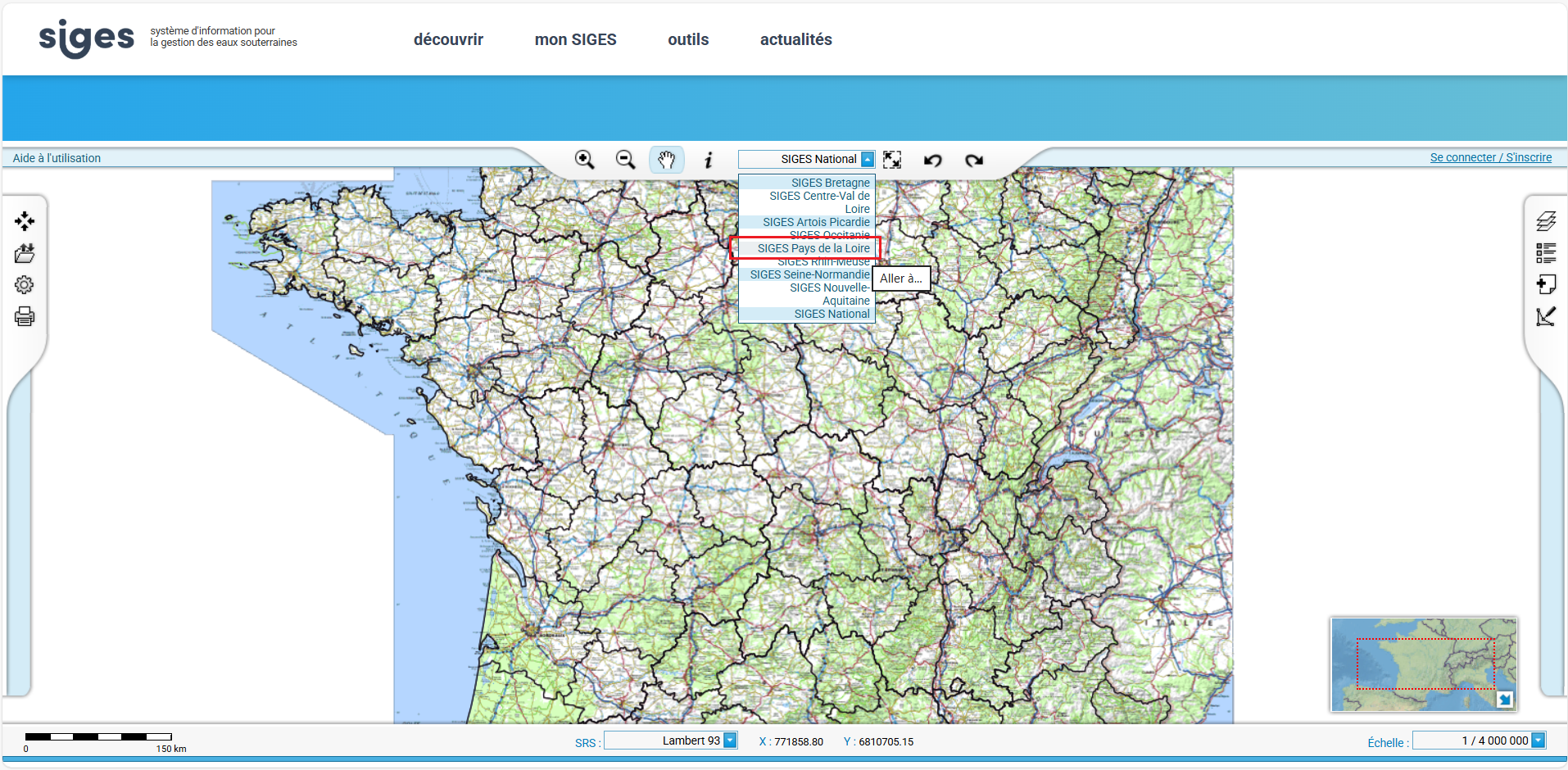Open the 1/4 000 000 scale dropdown
The image size is (1568, 770).
[x=1539, y=741]
